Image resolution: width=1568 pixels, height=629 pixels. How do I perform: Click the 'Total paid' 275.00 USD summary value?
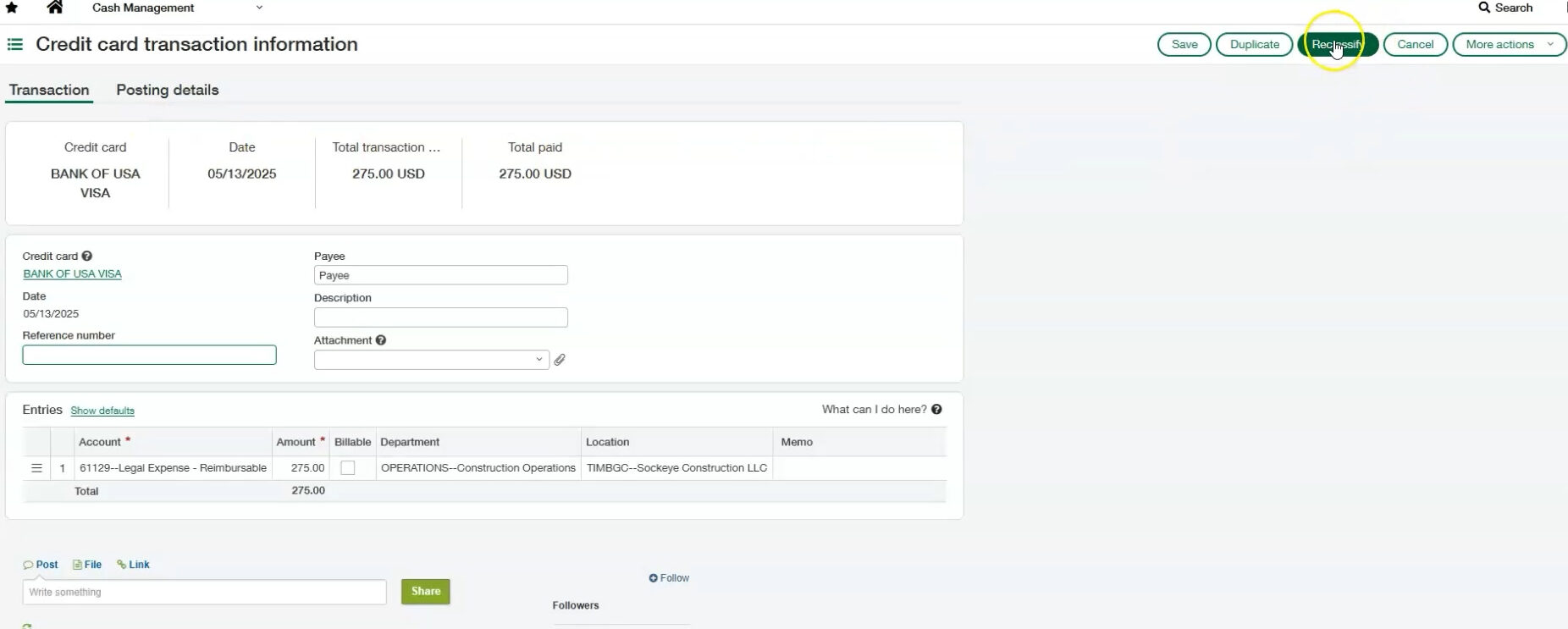tap(535, 174)
